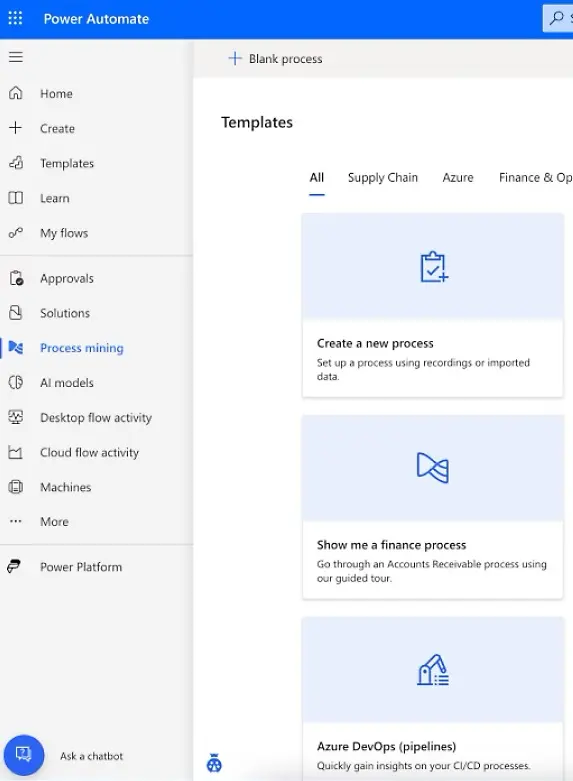Click 'Set up a process using recordings' description
Screen dimensions: 573x781
[423, 370]
